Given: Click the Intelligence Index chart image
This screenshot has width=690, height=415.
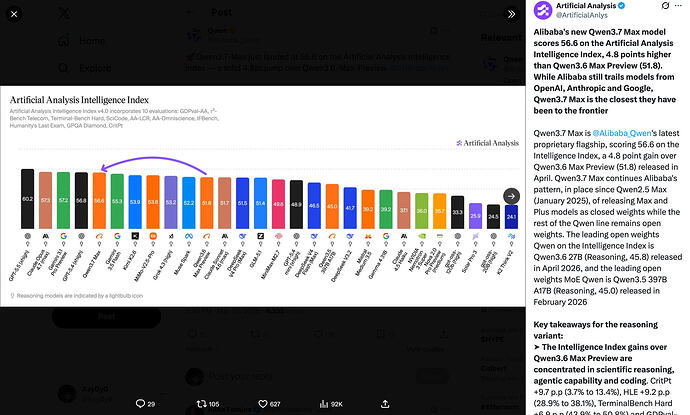Looking at the screenshot, I should 263,196.
